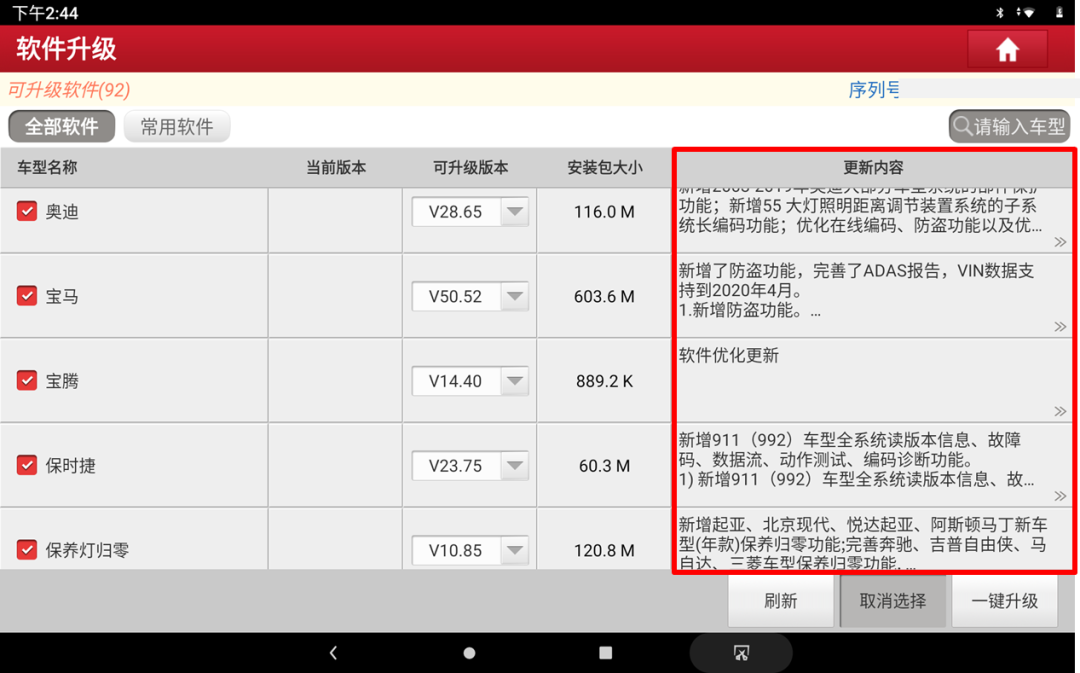Image resolution: width=1080 pixels, height=673 pixels.
Task: Open version dropdown V14.40 for 宝腾
Action: 470,381
